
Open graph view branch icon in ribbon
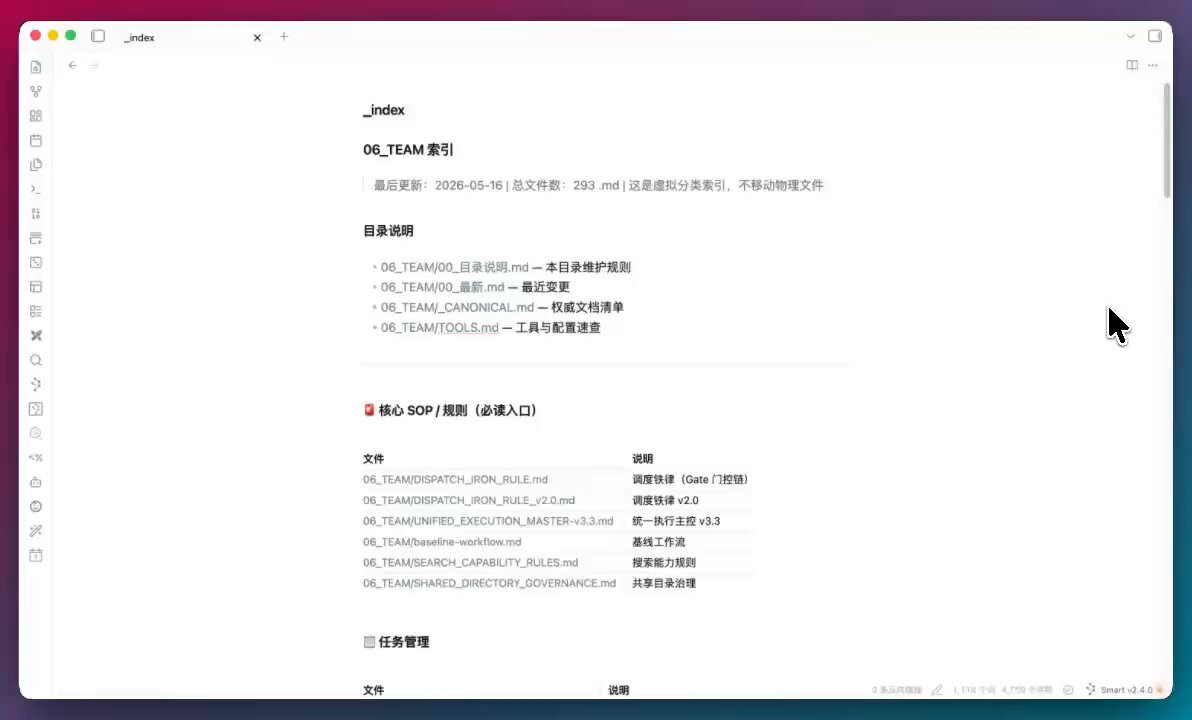pyautogui.click(x=36, y=91)
